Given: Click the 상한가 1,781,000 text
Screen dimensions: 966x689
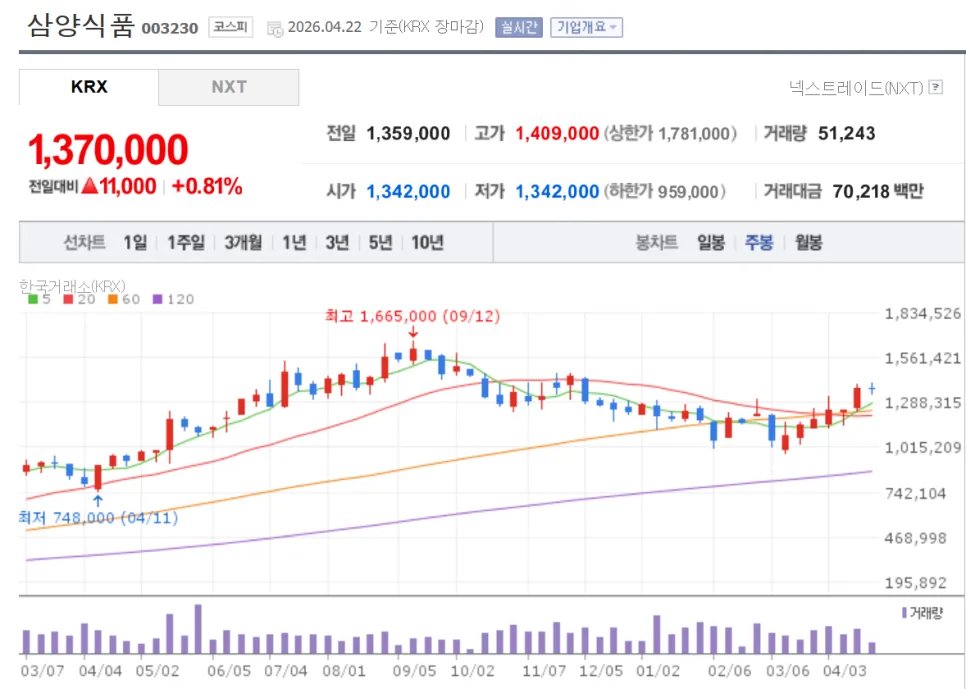Looking at the screenshot, I should click(x=670, y=134).
